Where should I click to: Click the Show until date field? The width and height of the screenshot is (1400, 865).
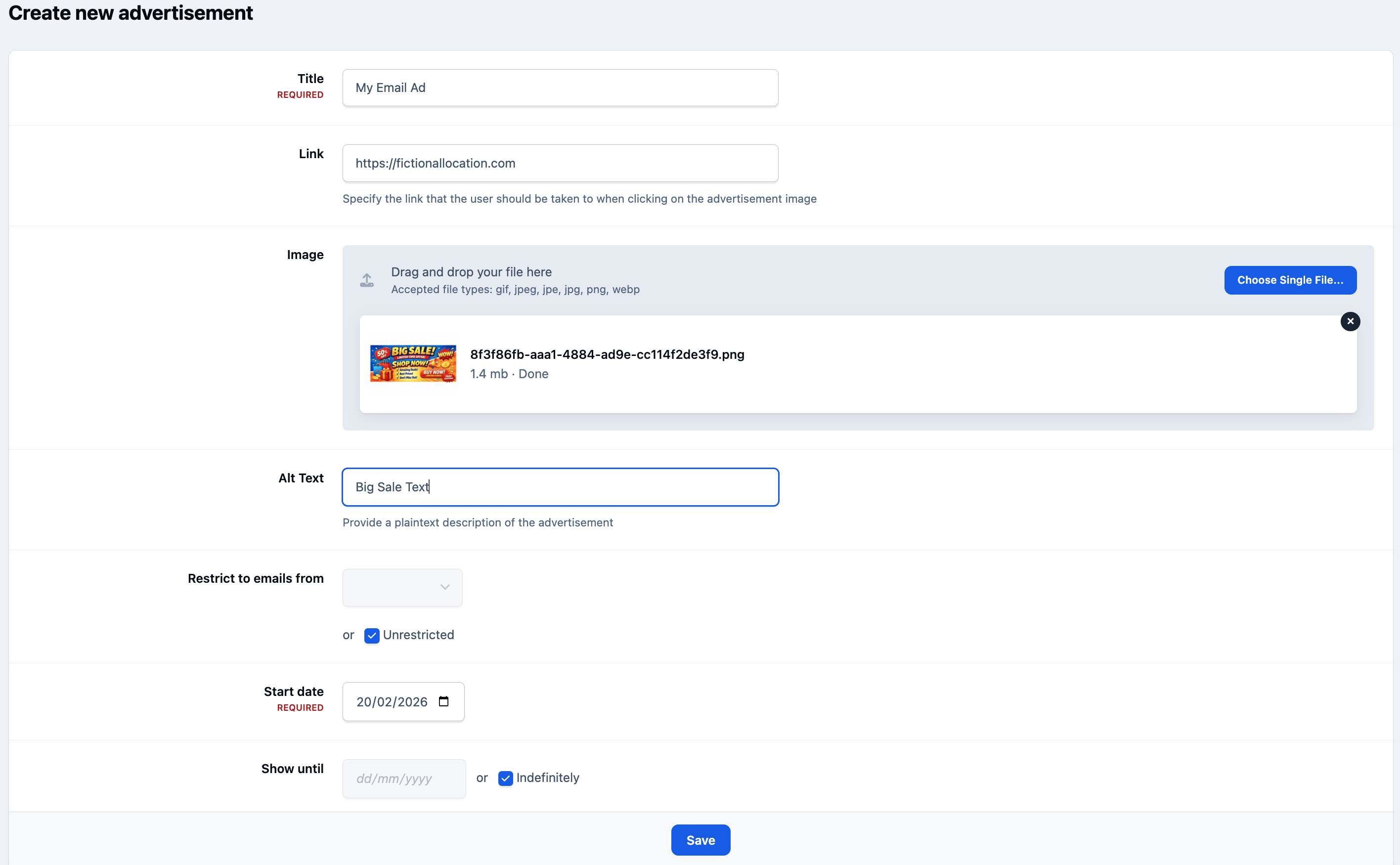click(x=404, y=778)
